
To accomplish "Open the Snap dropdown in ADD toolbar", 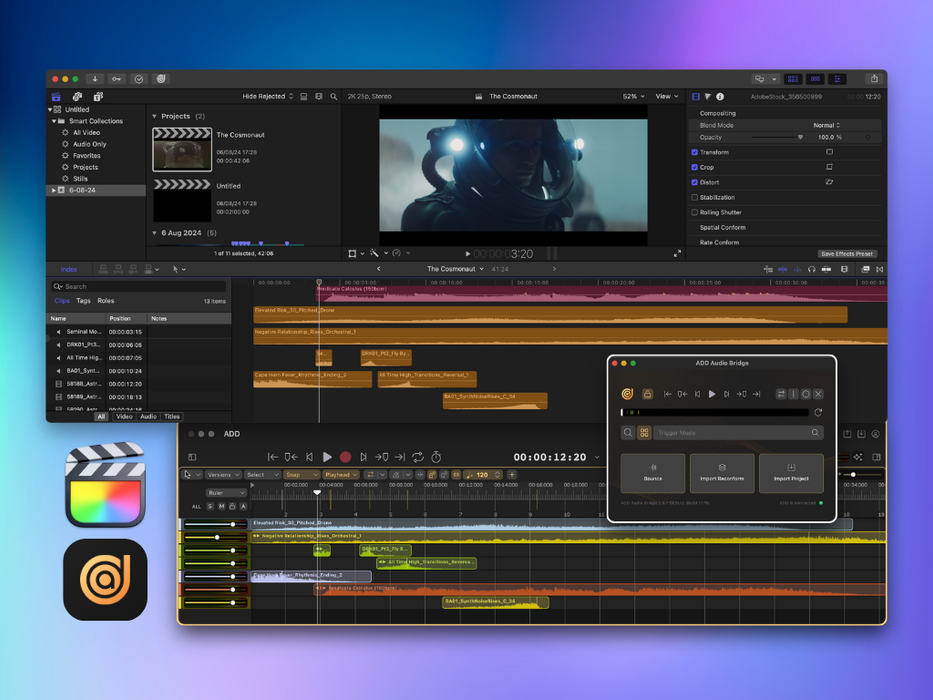I will click(300, 475).
